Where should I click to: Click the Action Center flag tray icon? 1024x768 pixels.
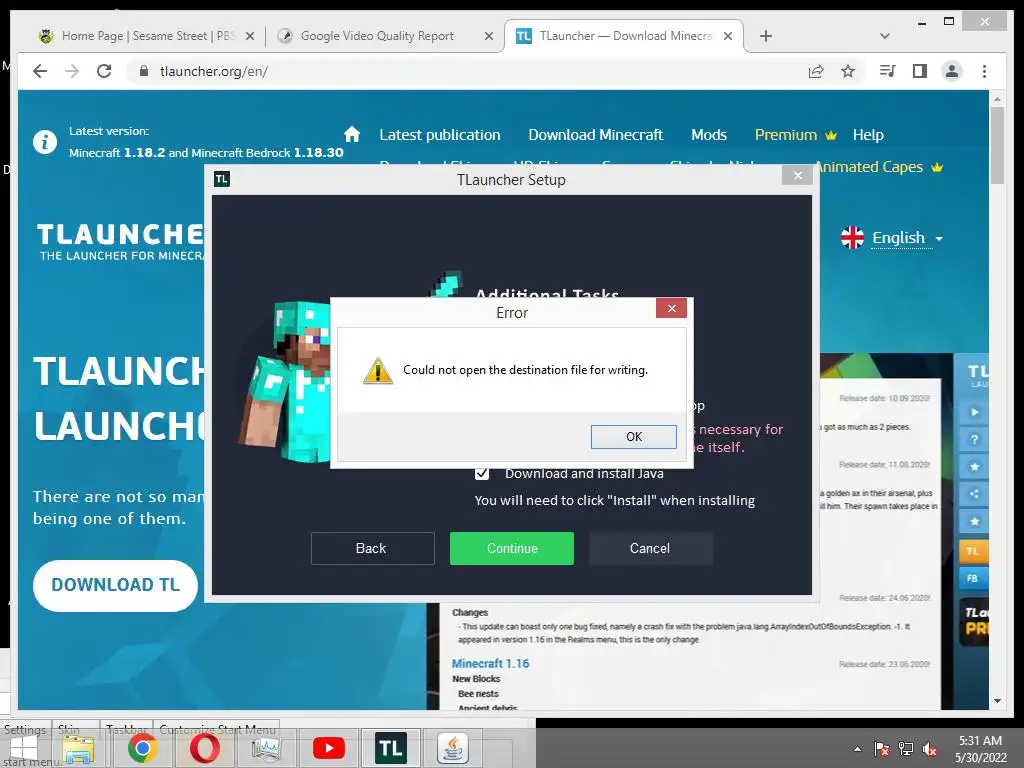point(882,749)
